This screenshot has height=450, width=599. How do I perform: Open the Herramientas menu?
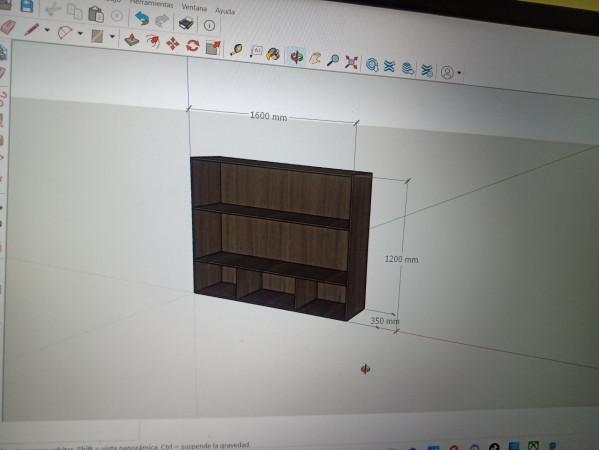(152, 3)
